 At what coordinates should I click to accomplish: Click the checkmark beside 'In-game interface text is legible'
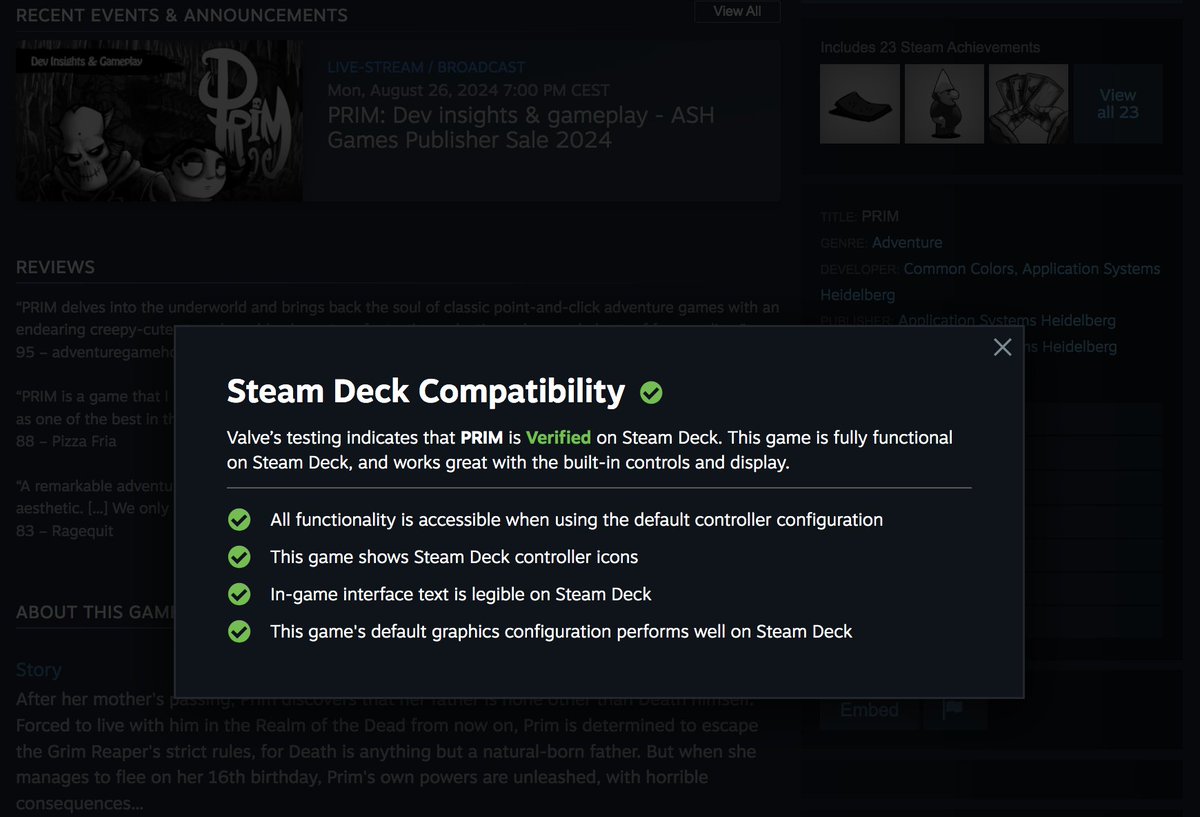point(239,594)
